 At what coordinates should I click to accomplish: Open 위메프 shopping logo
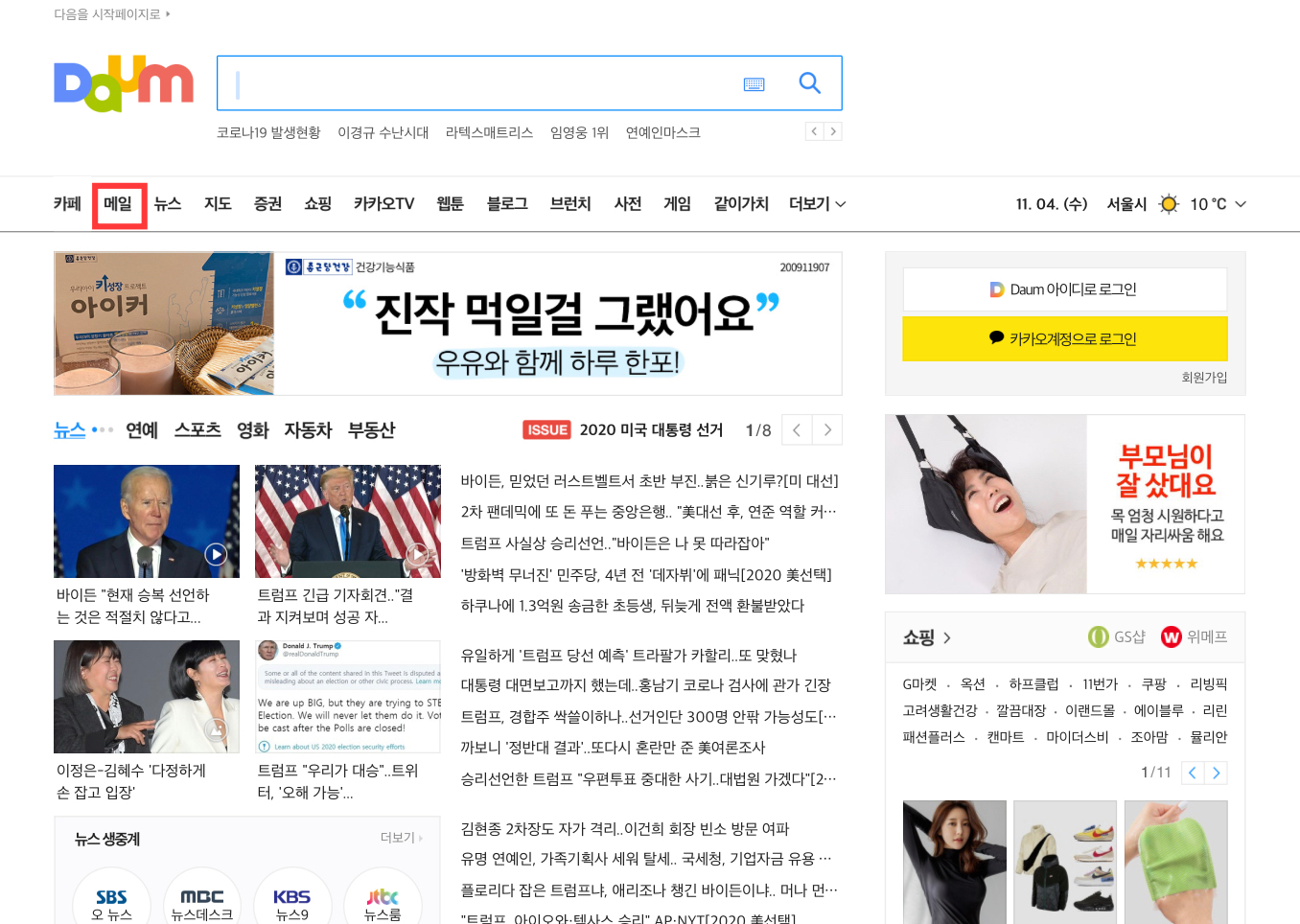click(1194, 637)
